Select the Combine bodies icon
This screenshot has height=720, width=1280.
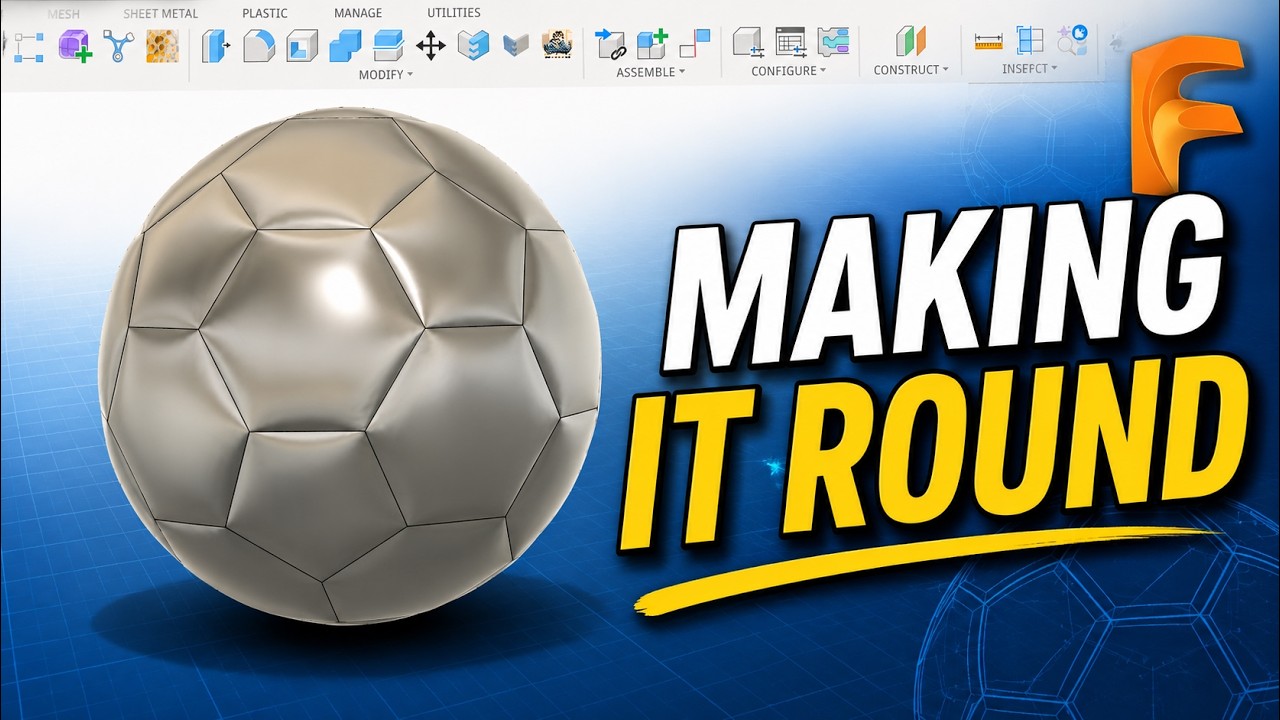click(x=345, y=45)
